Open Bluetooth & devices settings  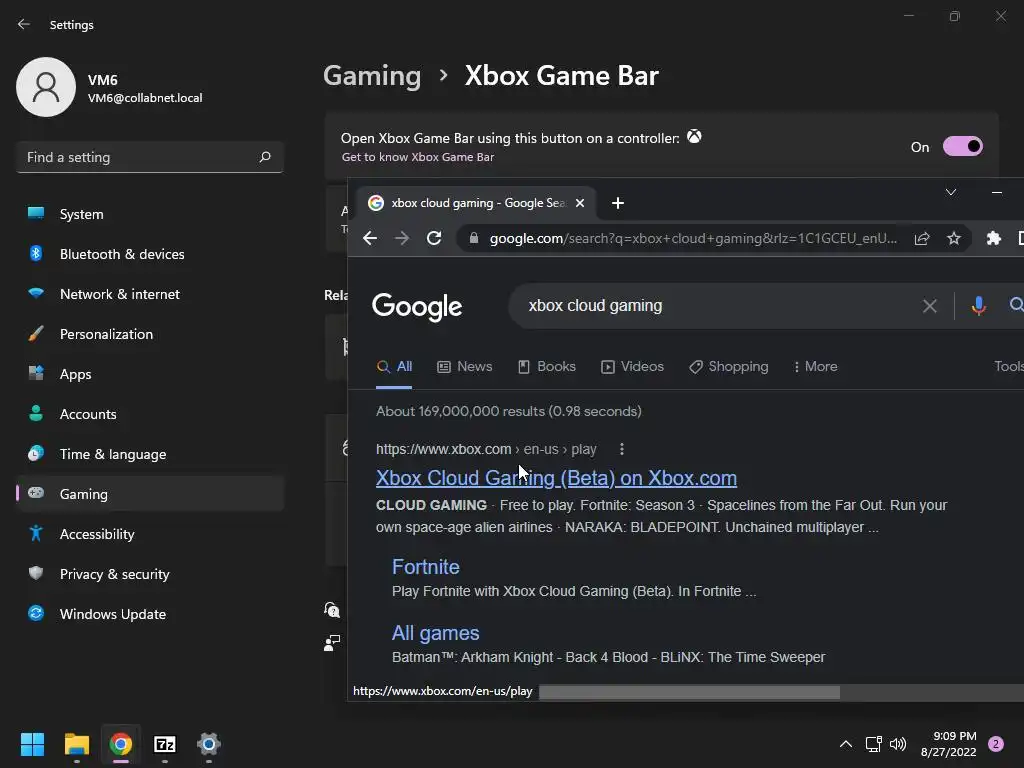click(150, 254)
